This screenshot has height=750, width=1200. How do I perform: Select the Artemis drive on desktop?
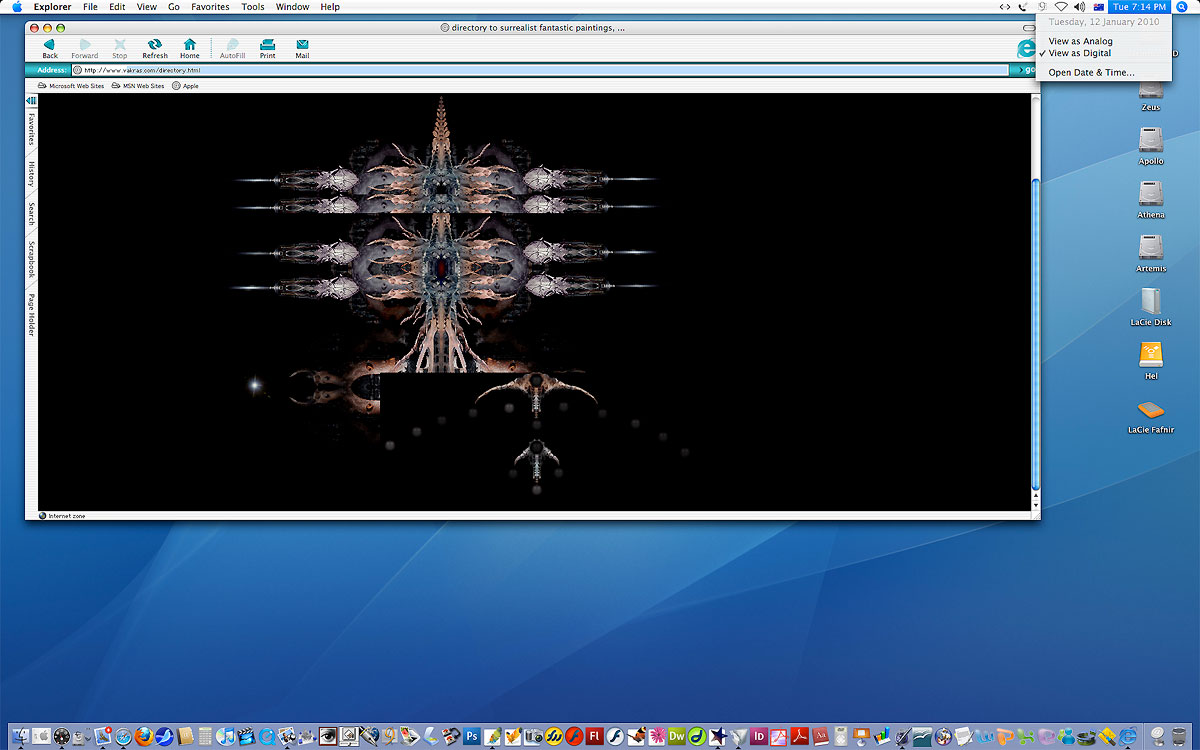click(x=1151, y=254)
